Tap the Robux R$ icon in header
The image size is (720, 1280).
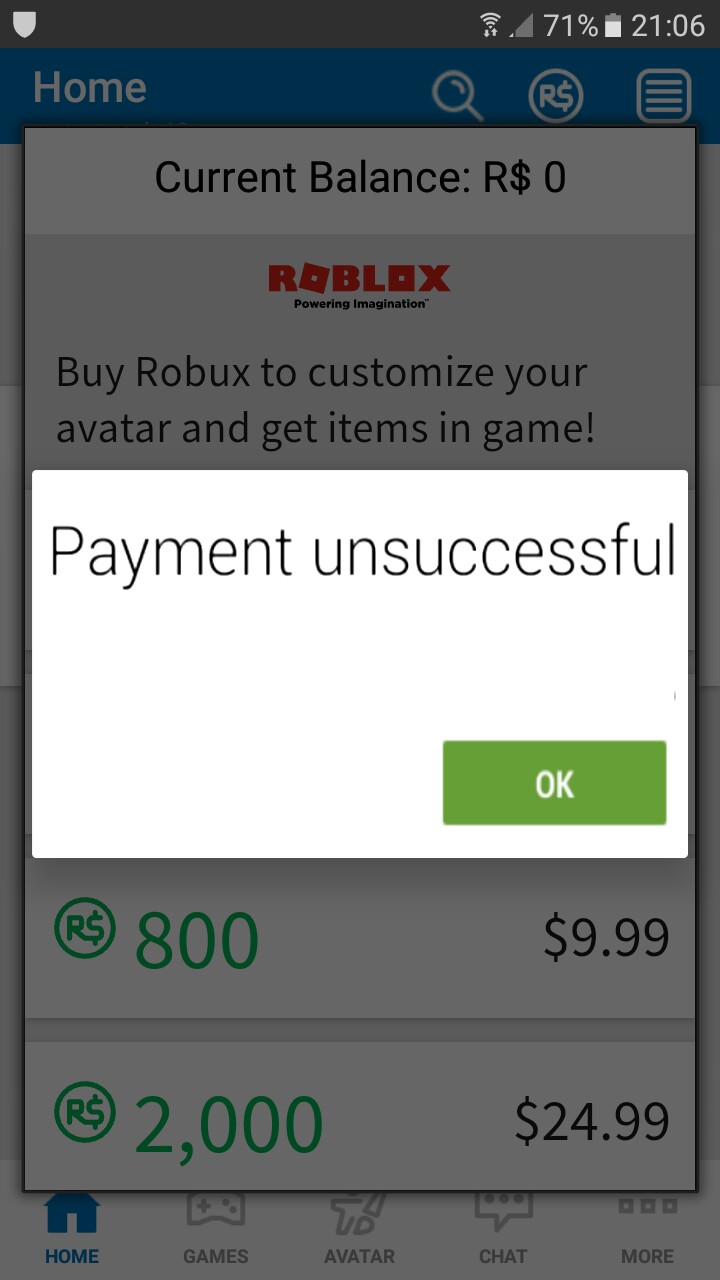coord(555,97)
